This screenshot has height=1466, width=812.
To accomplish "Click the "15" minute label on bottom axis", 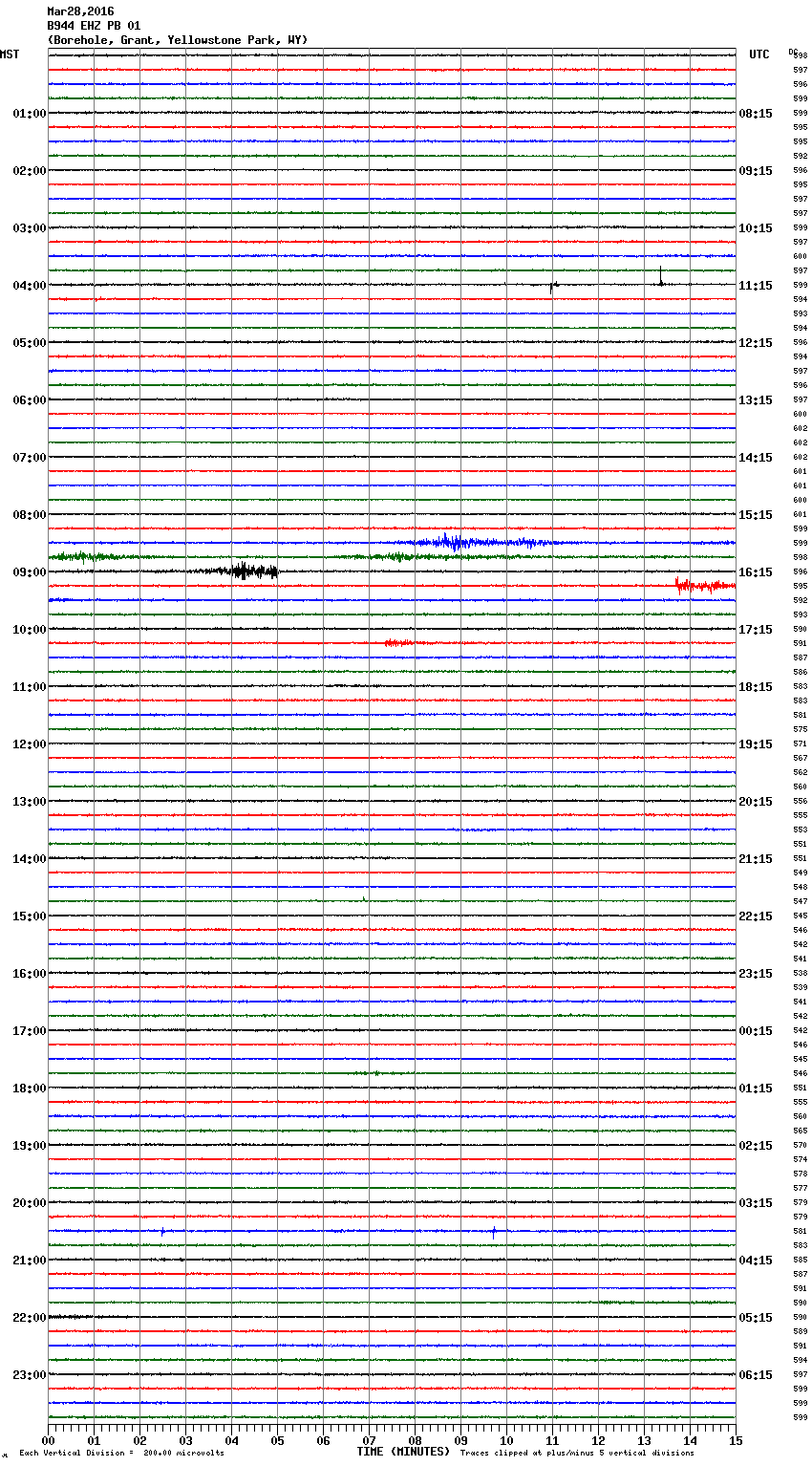I will (x=736, y=1440).
